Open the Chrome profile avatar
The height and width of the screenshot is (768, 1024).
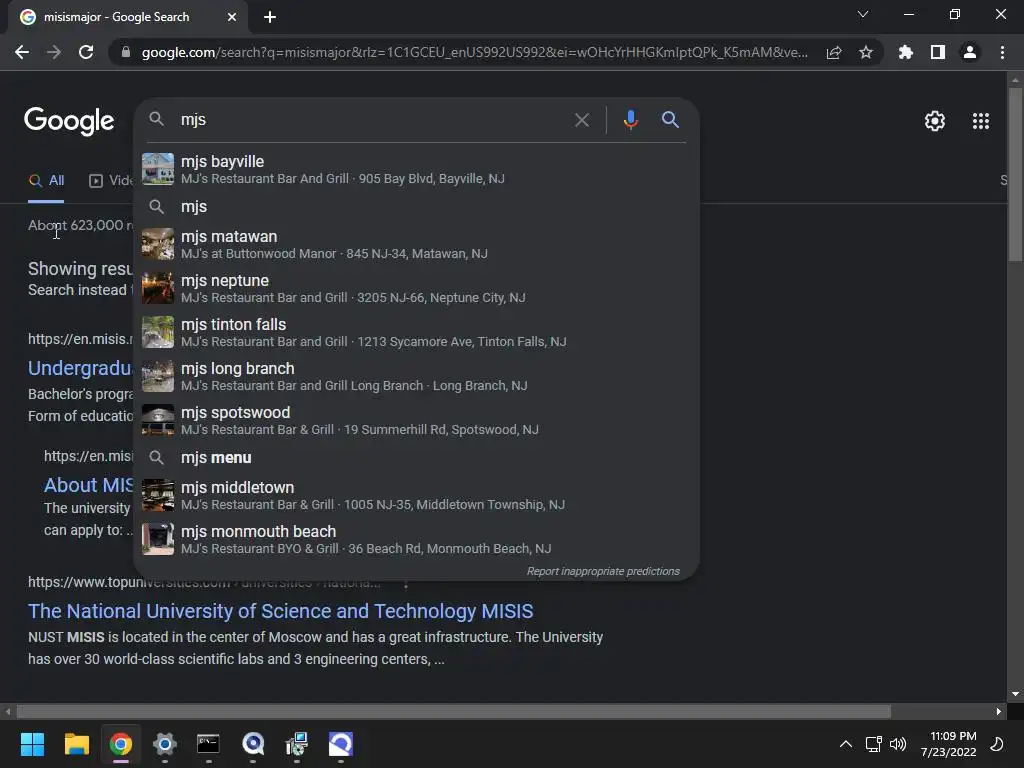(x=970, y=52)
